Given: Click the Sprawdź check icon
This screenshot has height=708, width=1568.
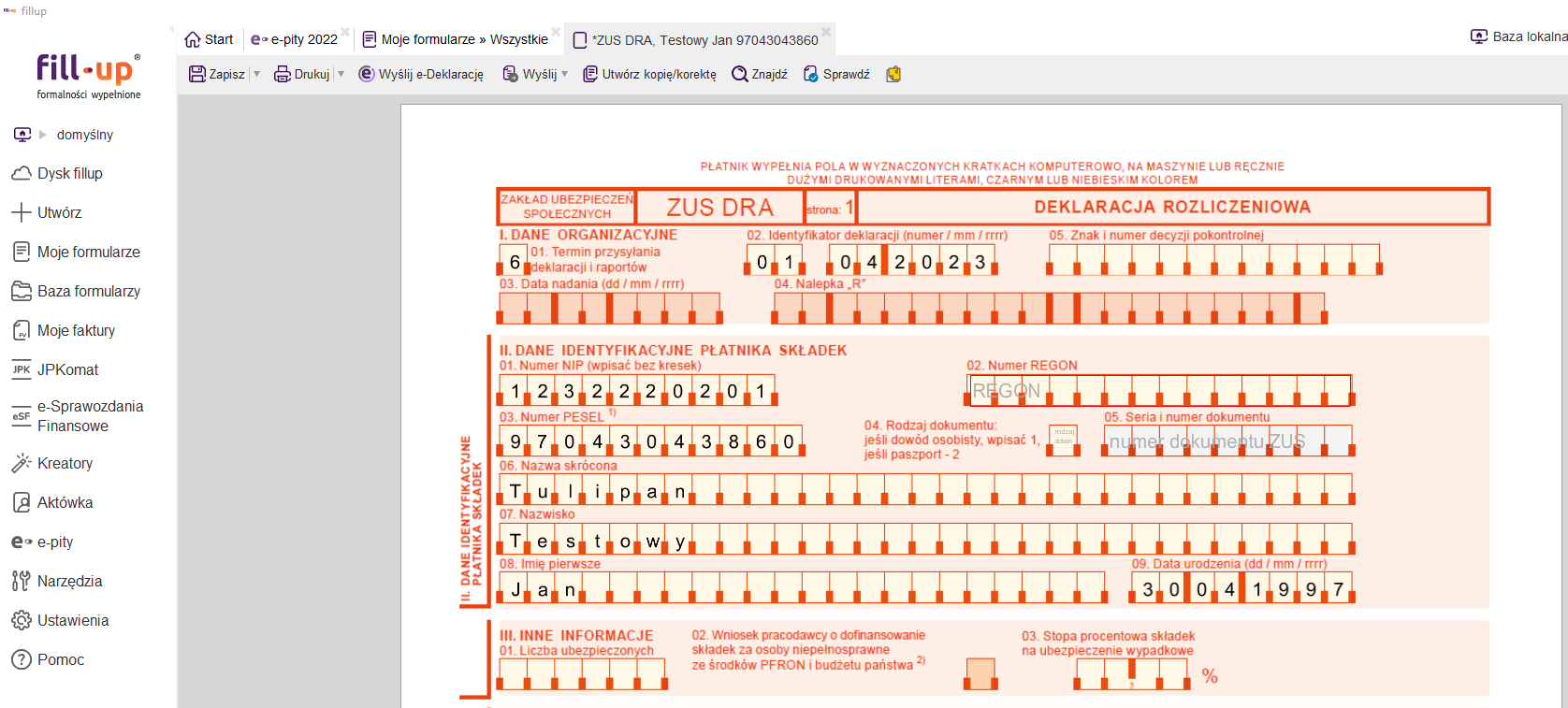Looking at the screenshot, I should click(x=811, y=74).
